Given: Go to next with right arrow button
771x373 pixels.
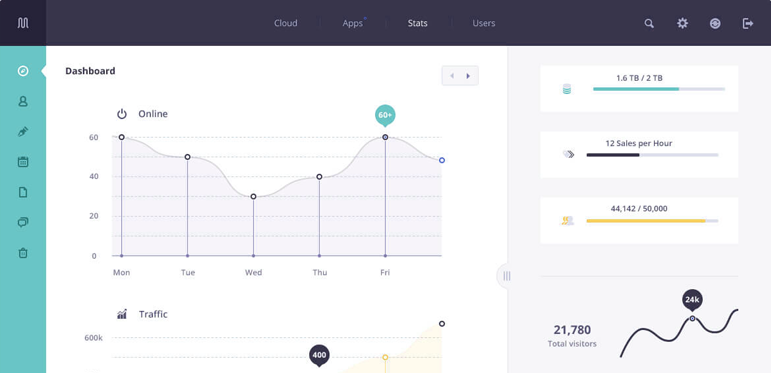Looking at the screenshot, I should 469,76.
